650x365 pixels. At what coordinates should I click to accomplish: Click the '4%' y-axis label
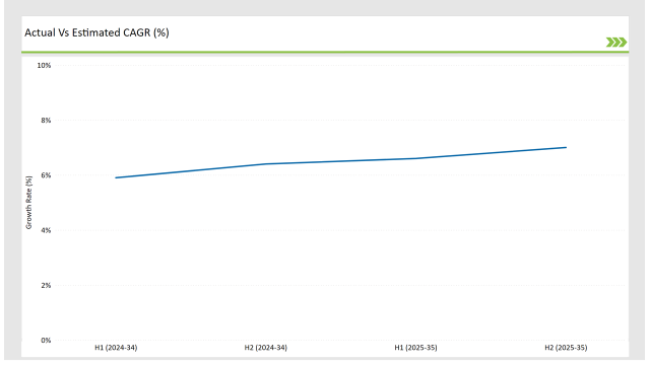[x=46, y=230]
